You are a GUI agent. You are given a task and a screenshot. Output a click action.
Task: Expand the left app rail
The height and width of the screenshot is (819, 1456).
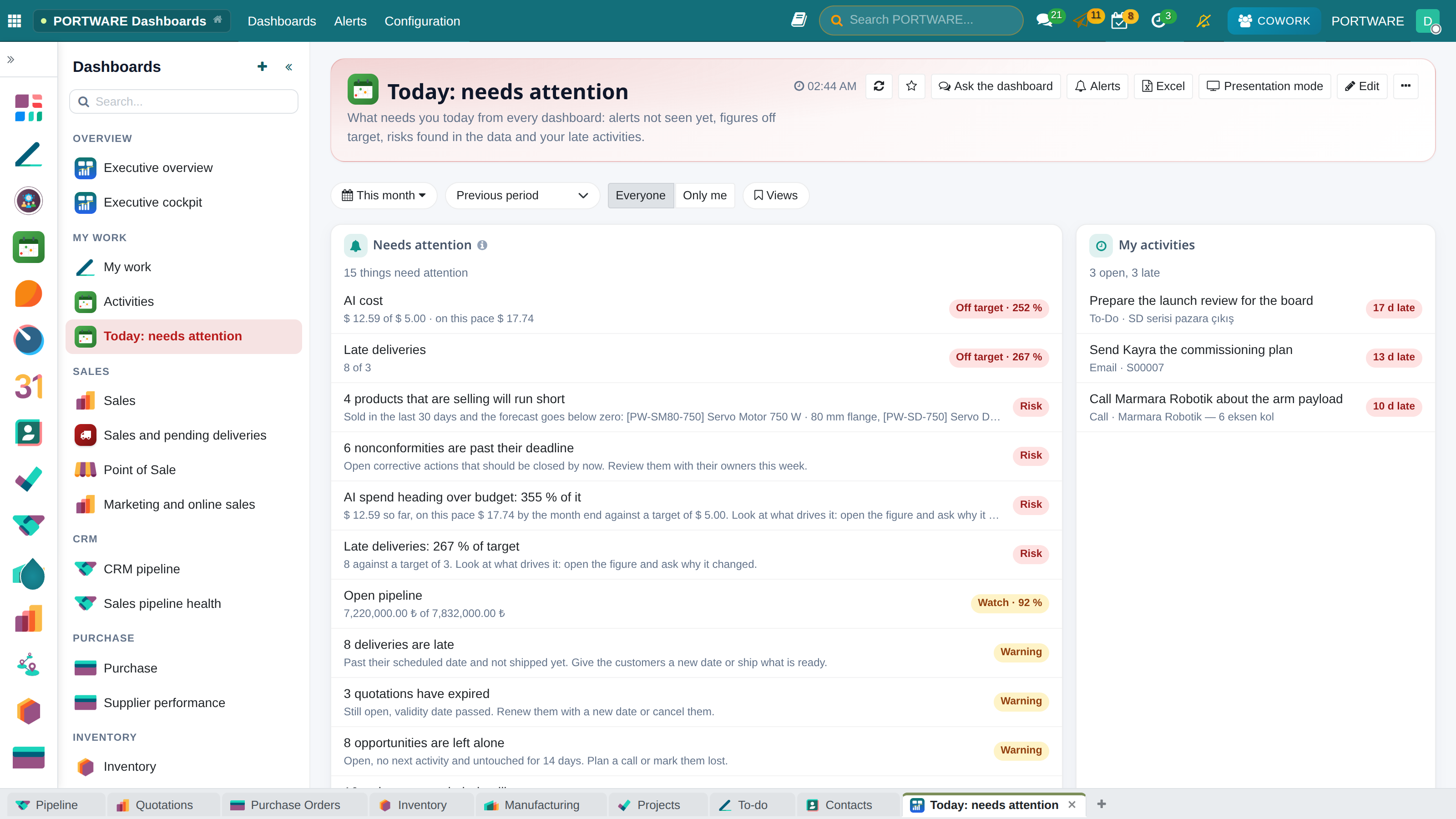(x=11, y=59)
